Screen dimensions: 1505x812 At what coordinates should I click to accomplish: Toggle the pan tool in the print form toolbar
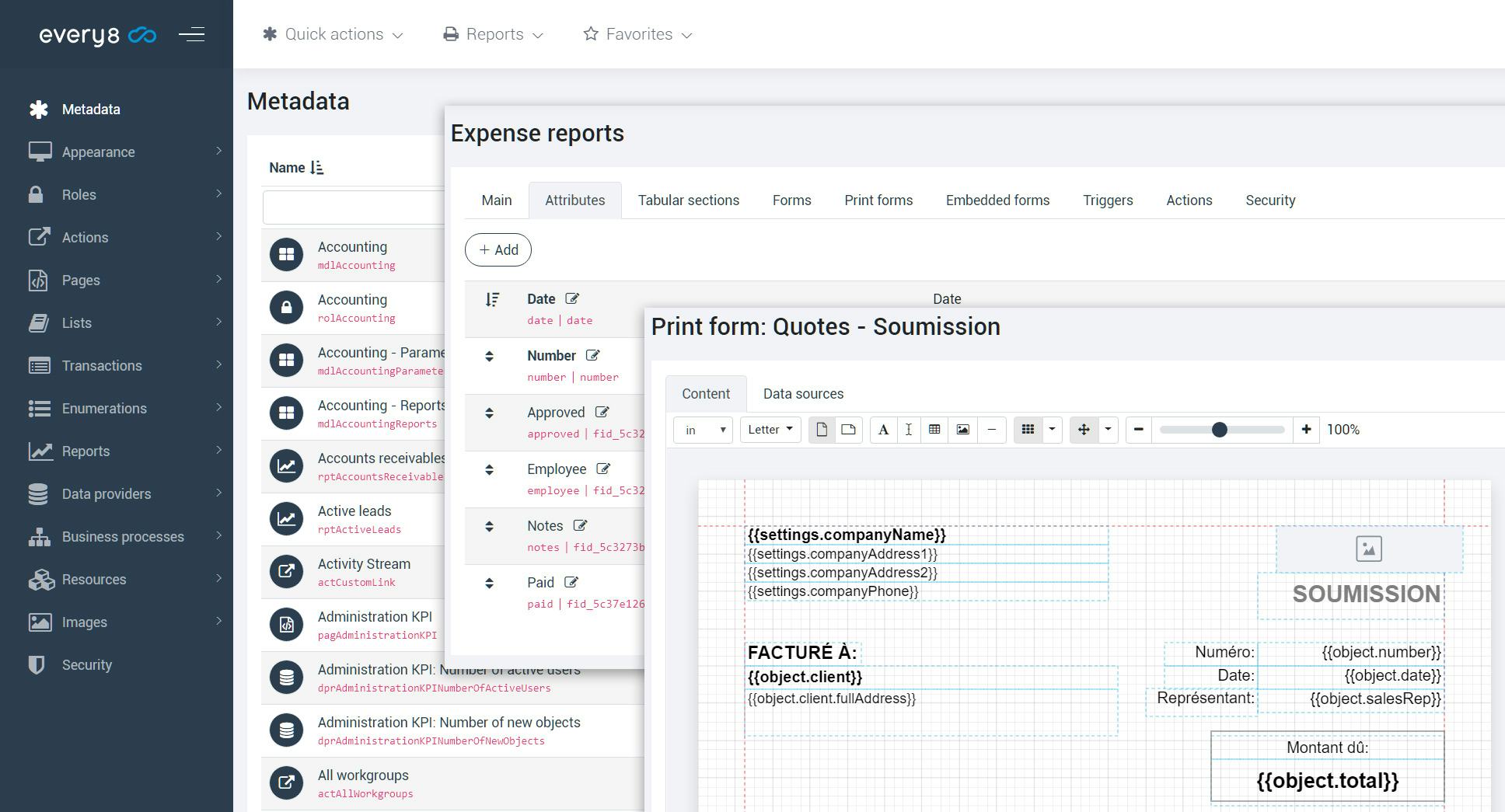pyautogui.click(x=1084, y=429)
